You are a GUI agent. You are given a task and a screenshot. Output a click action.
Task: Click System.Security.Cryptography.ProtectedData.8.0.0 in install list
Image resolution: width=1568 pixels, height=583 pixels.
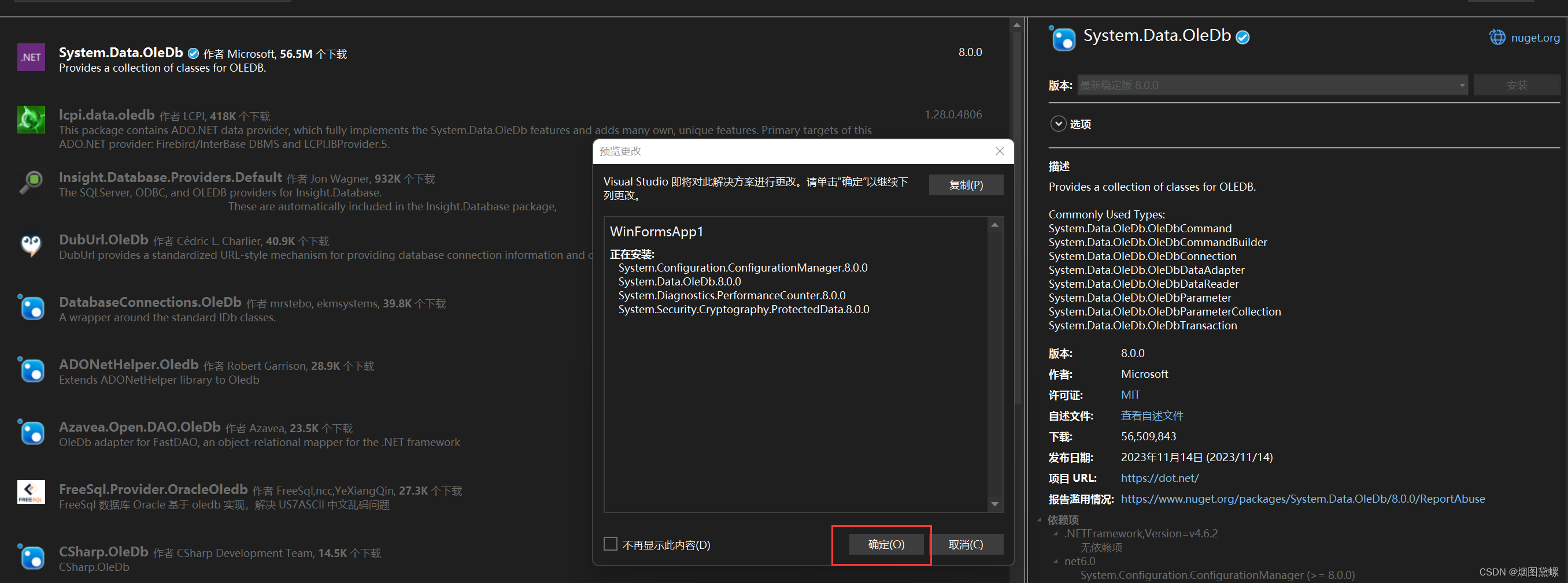tap(743, 309)
